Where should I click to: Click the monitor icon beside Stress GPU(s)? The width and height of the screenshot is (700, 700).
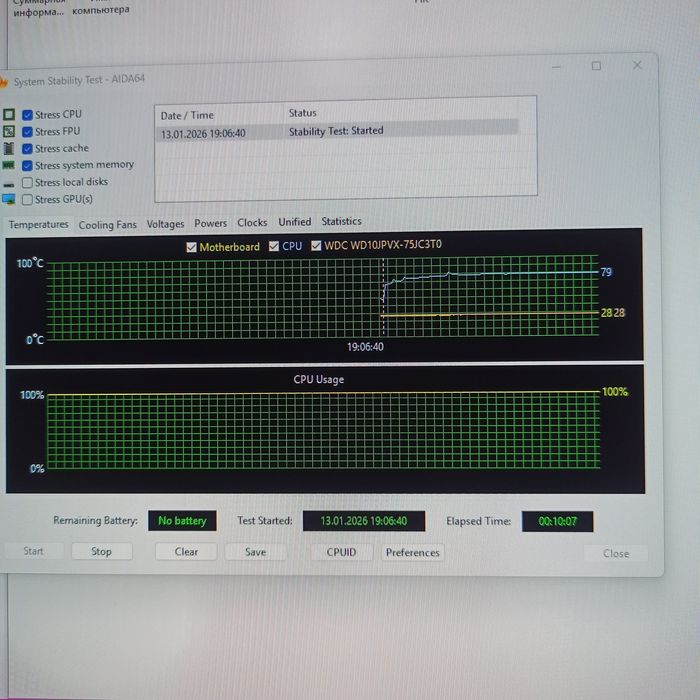click(x=8, y=199)
